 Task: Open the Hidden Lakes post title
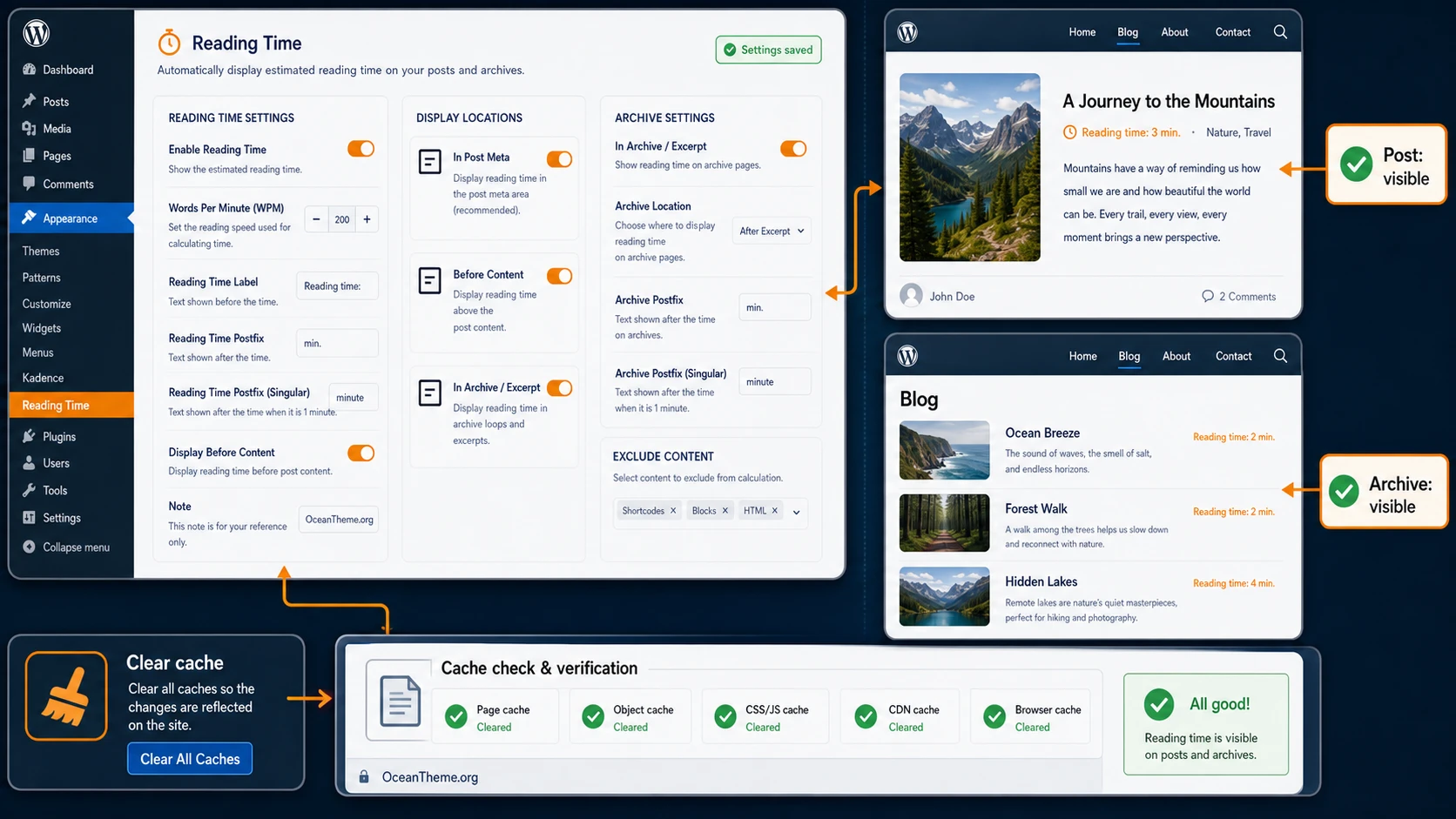[1041, 581]
